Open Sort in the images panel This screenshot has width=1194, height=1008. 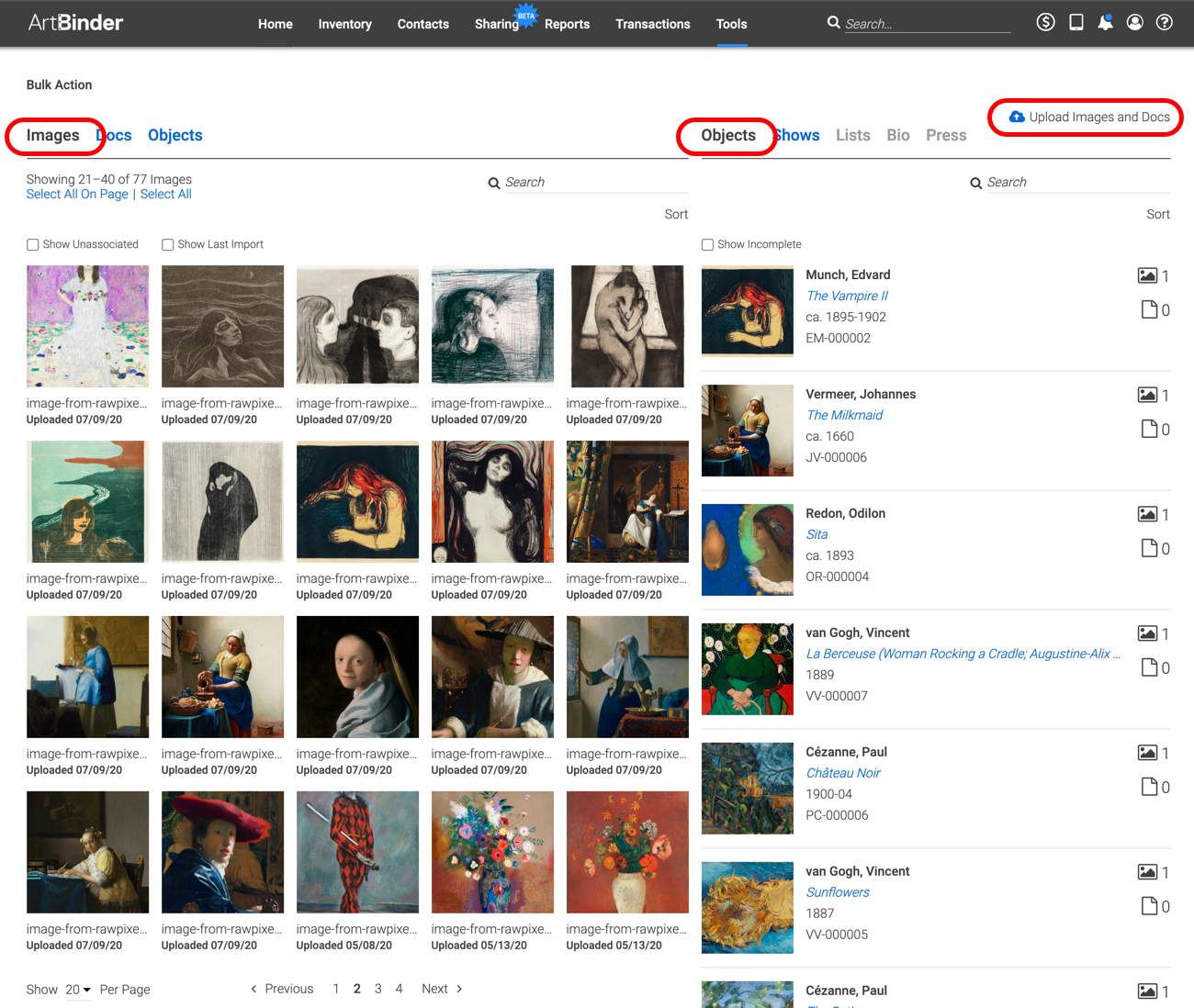pyautogui.click(x=676, y=214)
